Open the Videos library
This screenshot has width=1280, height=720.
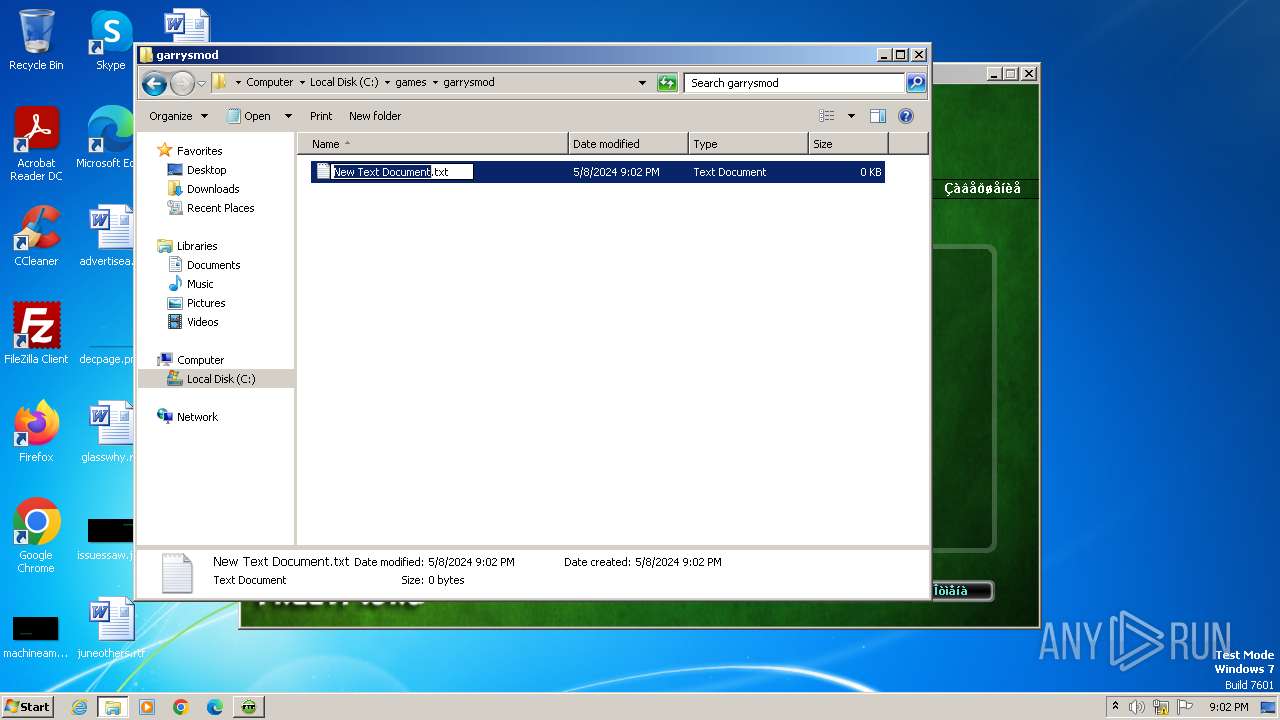pos(202,322)
